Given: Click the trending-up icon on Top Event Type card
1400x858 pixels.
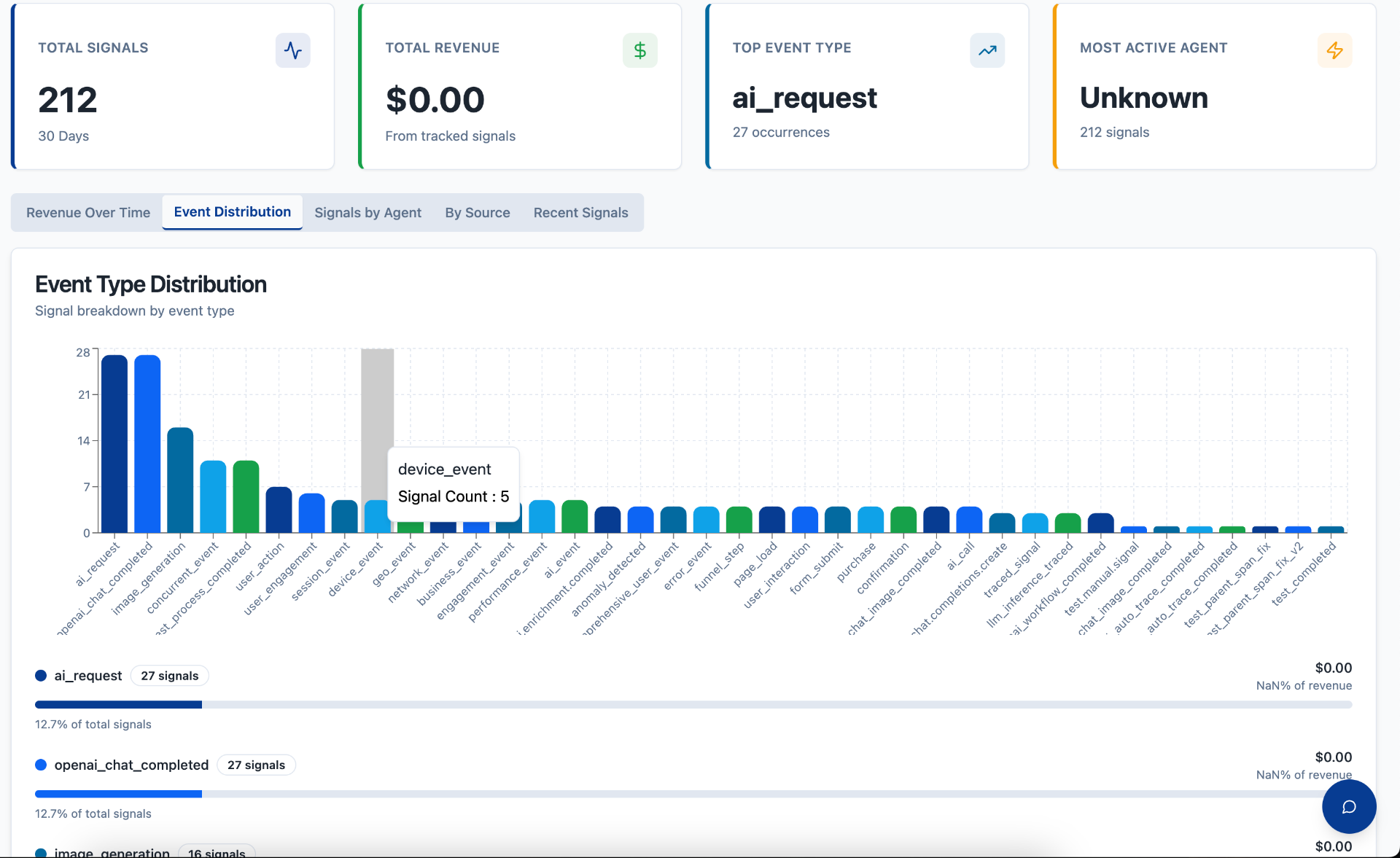Looking at the screenshot, I should tap(987, 50).
